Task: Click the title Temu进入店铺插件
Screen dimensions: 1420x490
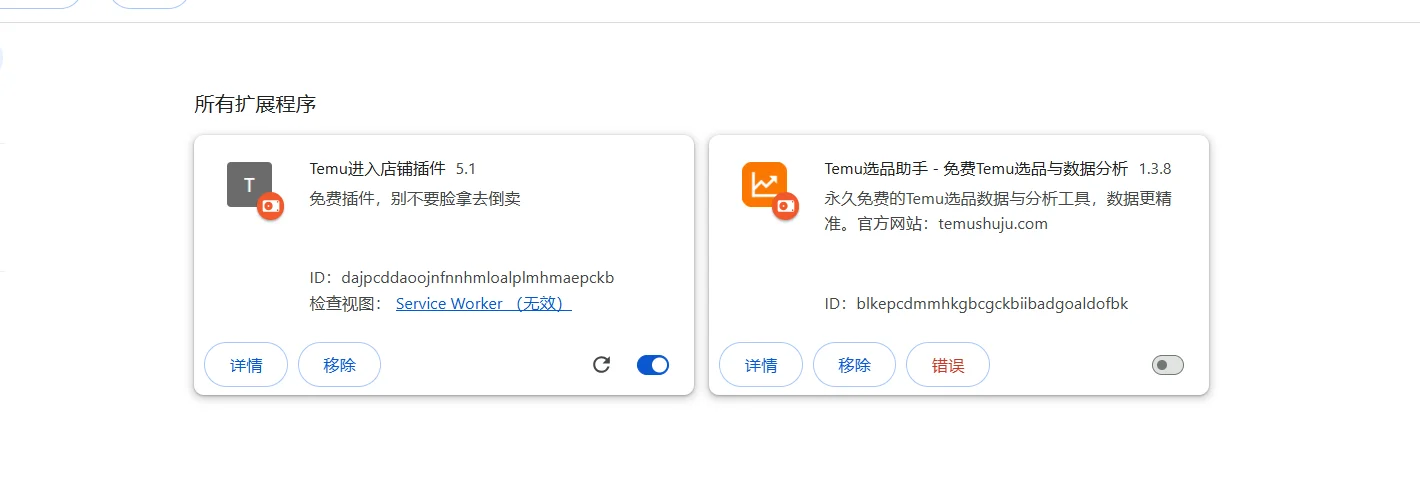Action: click(377, 169)
